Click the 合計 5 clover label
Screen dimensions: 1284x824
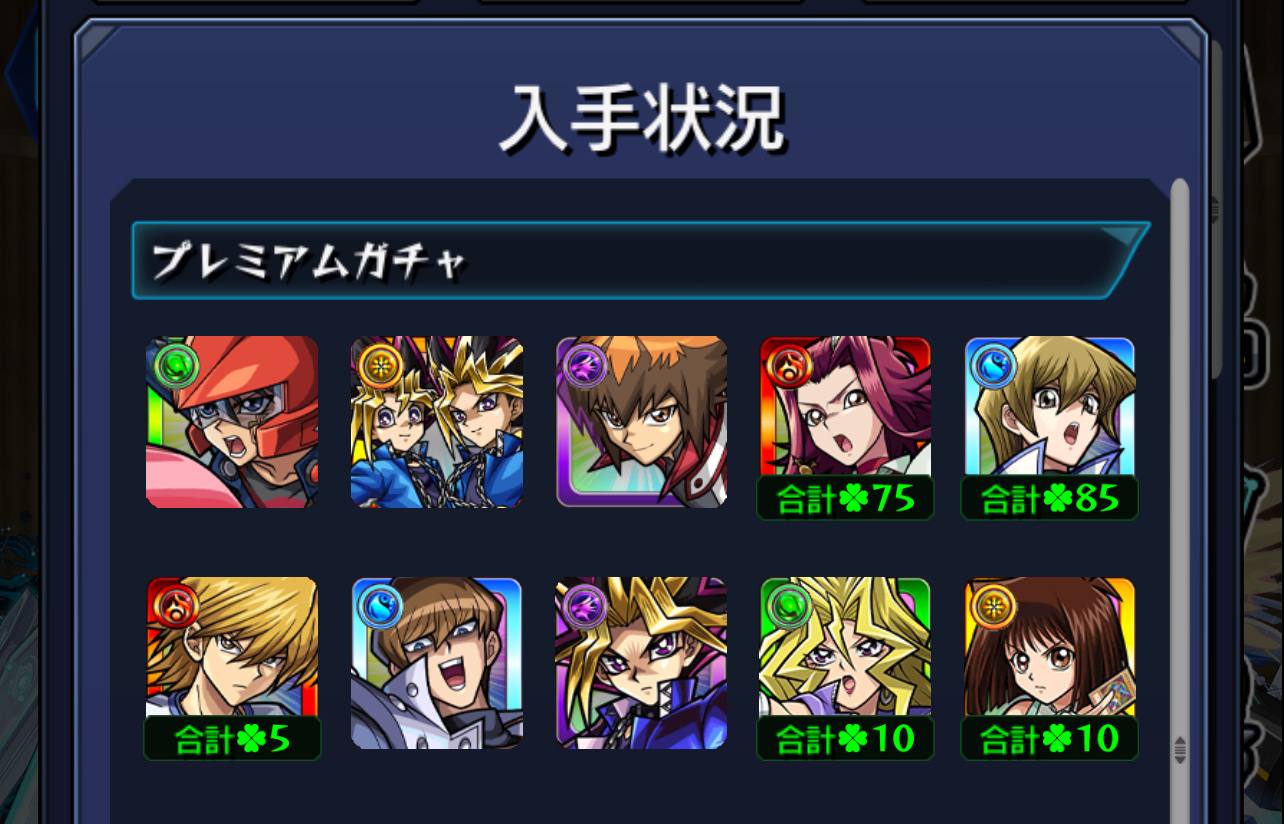click(232, 738)
